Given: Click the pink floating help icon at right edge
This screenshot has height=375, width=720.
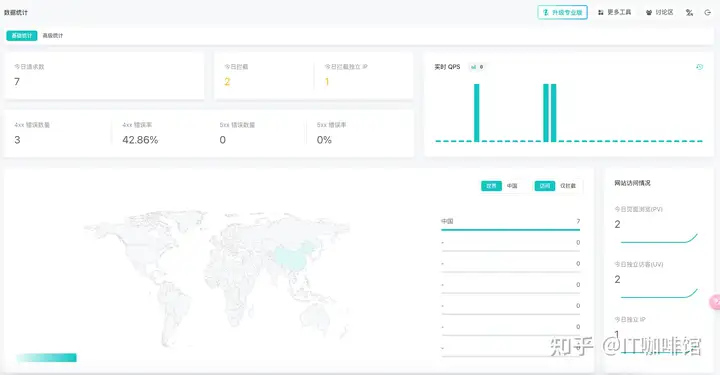Looking at the screenshot, I should [715, 302].
